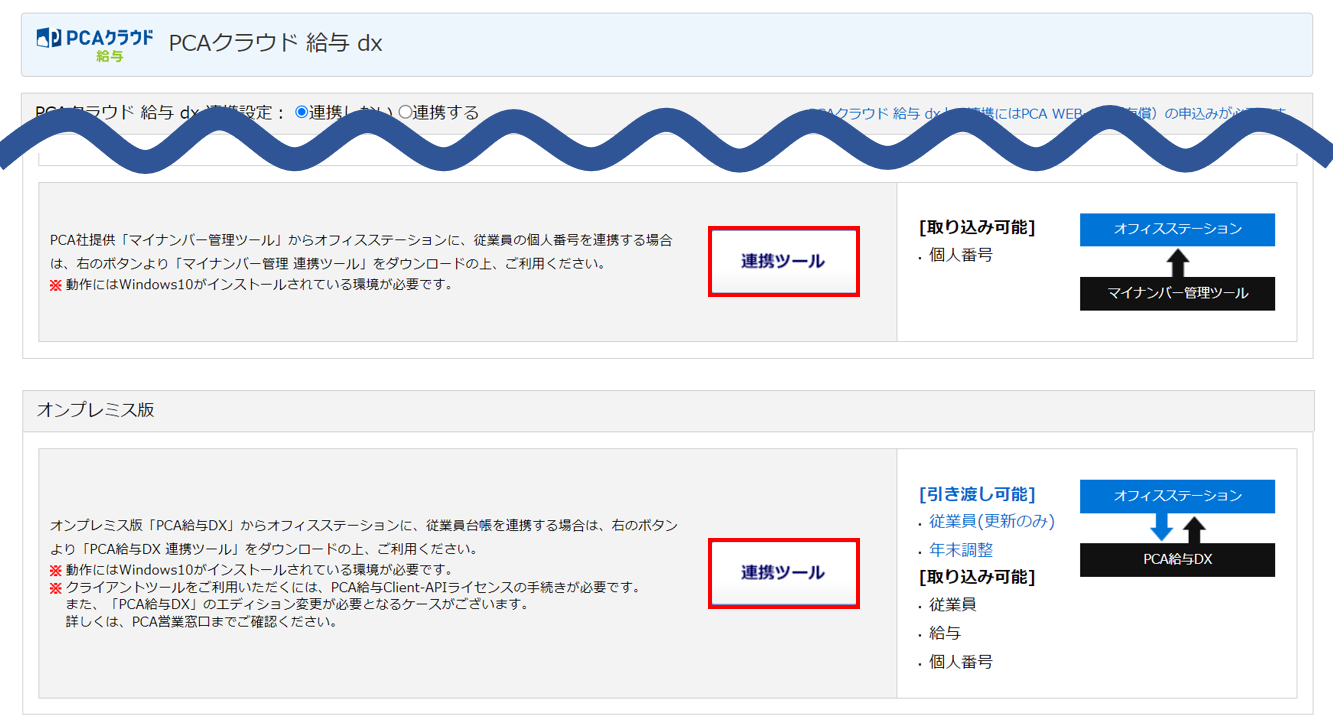Click the PCAクラウド 給与 dx page title
The width and height of the screenshot is (1333, 722).
[275, 43]
